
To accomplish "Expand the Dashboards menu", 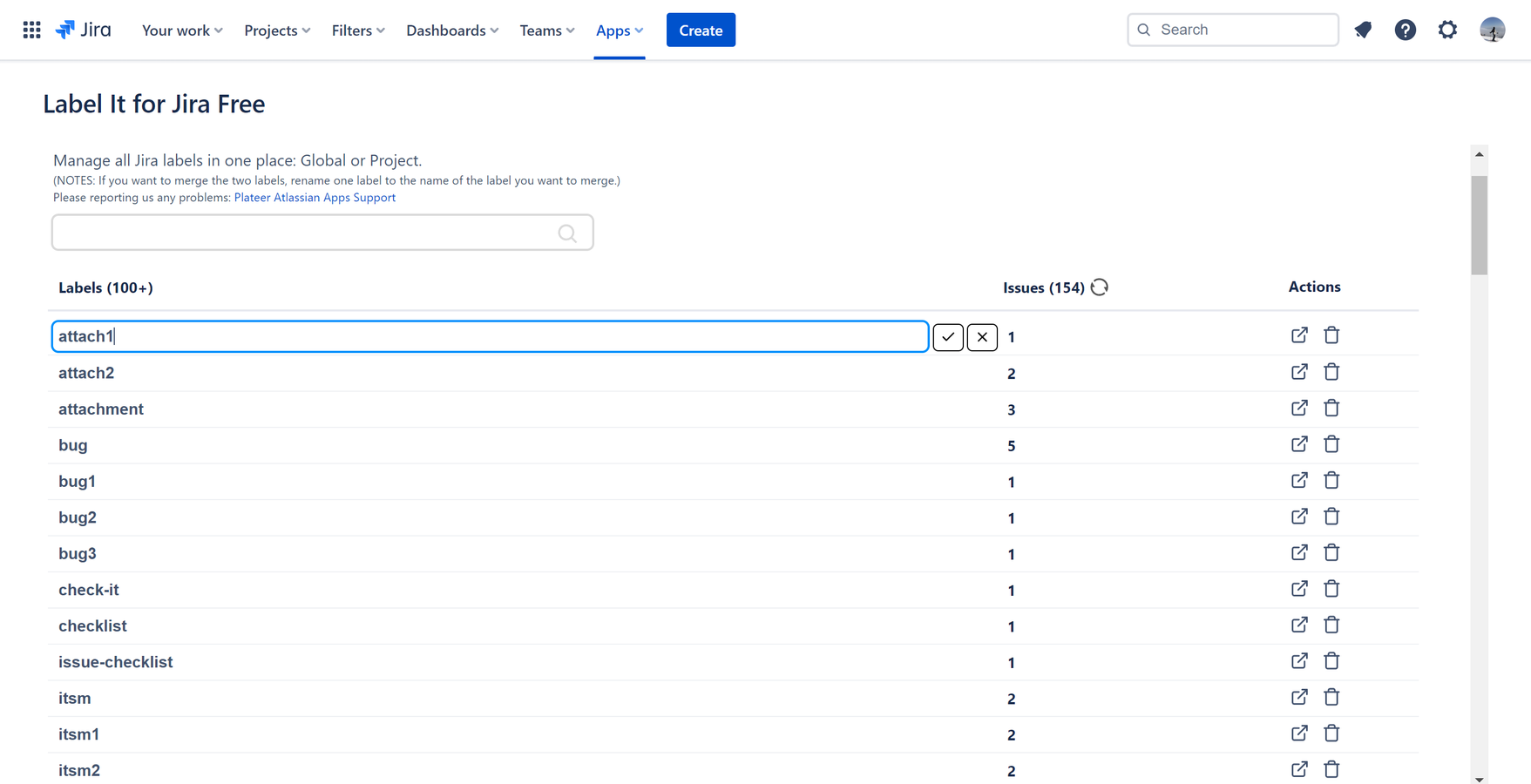I will 452,30.
